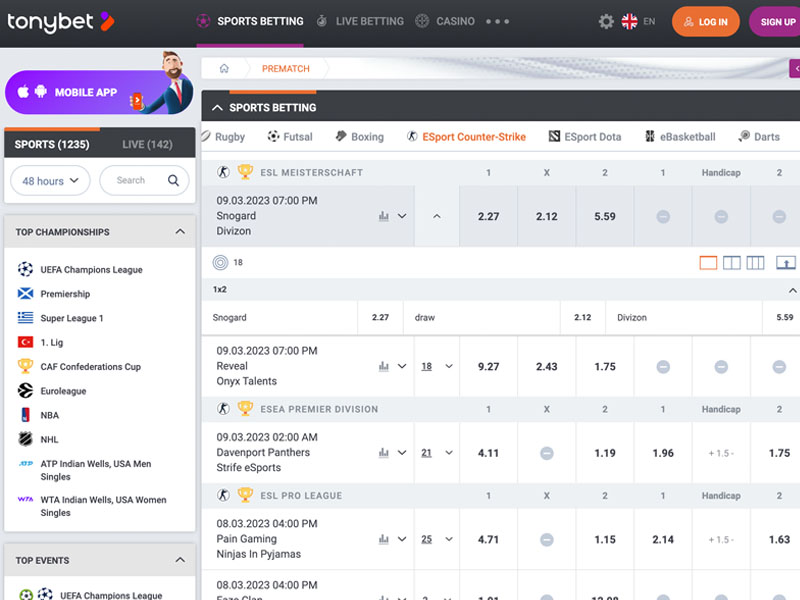Select odds 1.75 for Onyx Talents
Viewport: 800px width, 600px height.
pos(605,366)
